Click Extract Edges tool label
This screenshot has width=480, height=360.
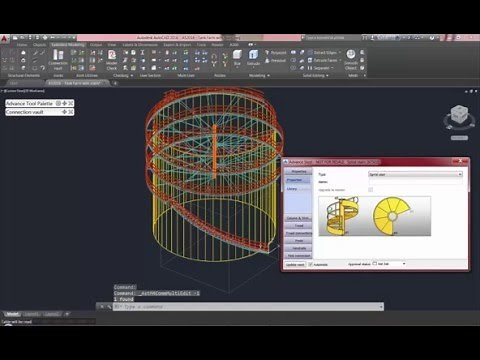(325, 53)
